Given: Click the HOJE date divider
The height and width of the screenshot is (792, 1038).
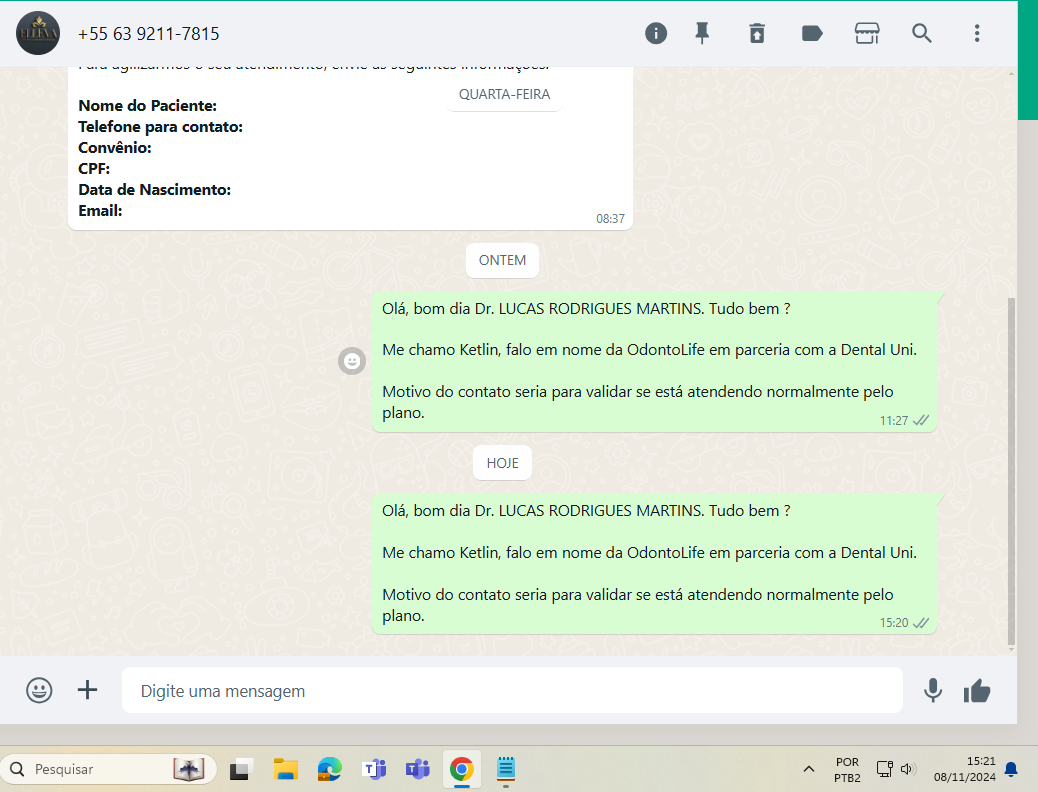Looking at the screenshot, I should 502,463.
